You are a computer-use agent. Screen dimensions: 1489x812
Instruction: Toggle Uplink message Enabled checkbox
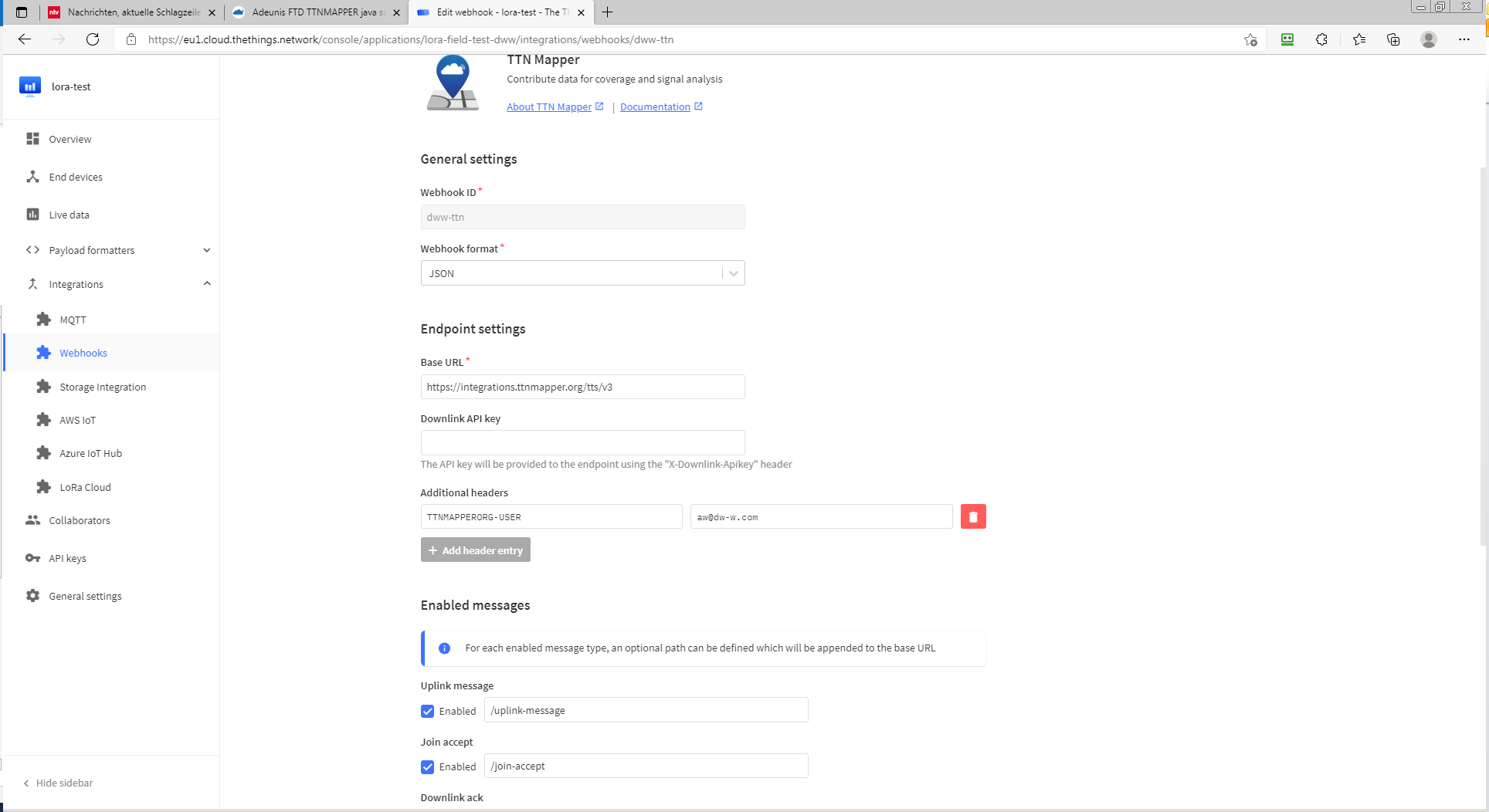coord(427,711)
